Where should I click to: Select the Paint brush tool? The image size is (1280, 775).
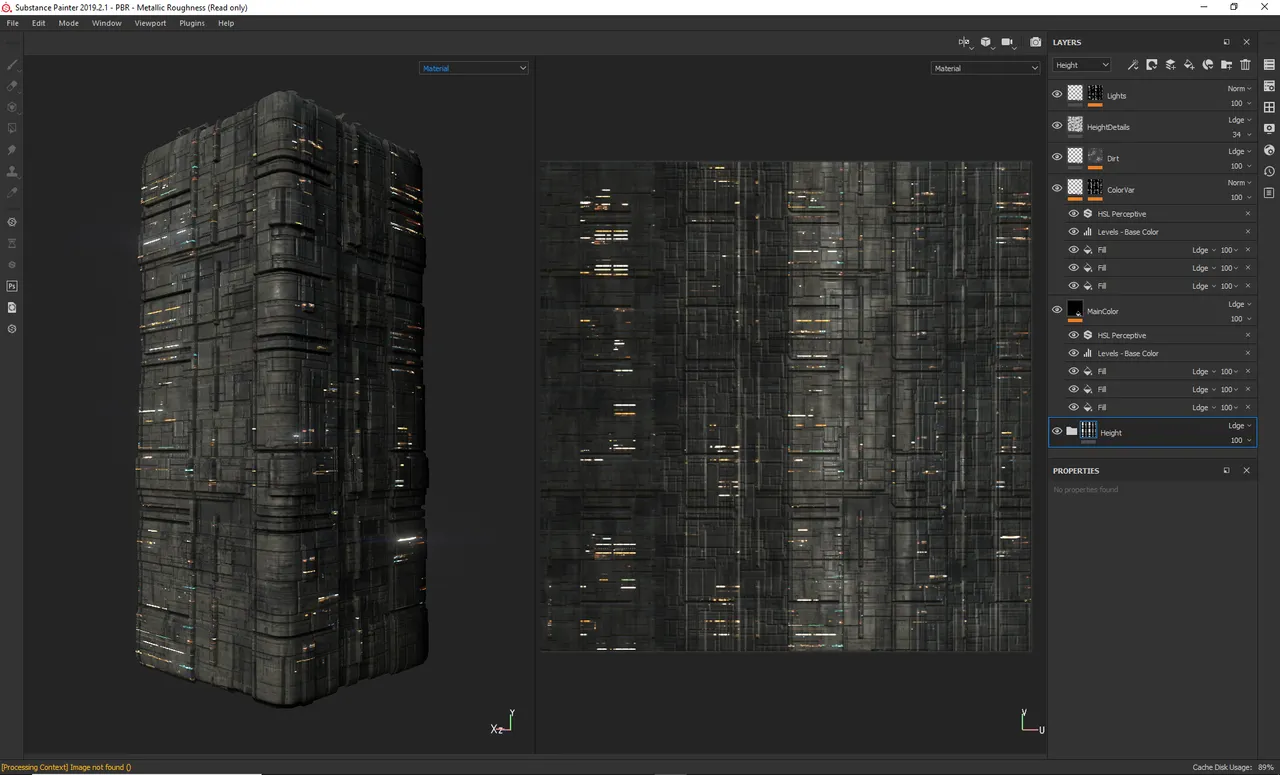12,65
